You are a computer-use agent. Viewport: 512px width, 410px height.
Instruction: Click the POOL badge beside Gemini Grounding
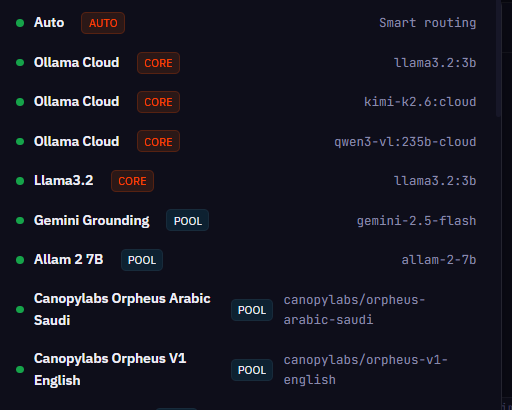click(x=188, y=220)
